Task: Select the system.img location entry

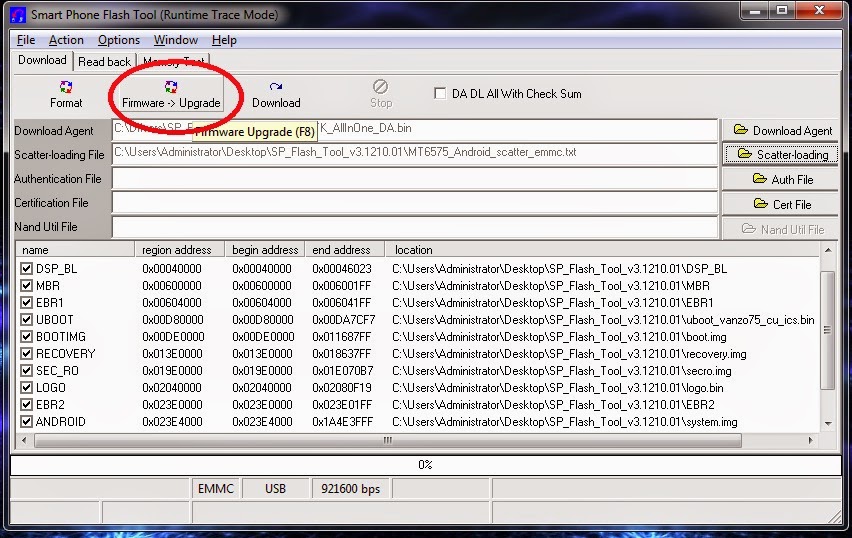Action: click(x=565, y=422)
